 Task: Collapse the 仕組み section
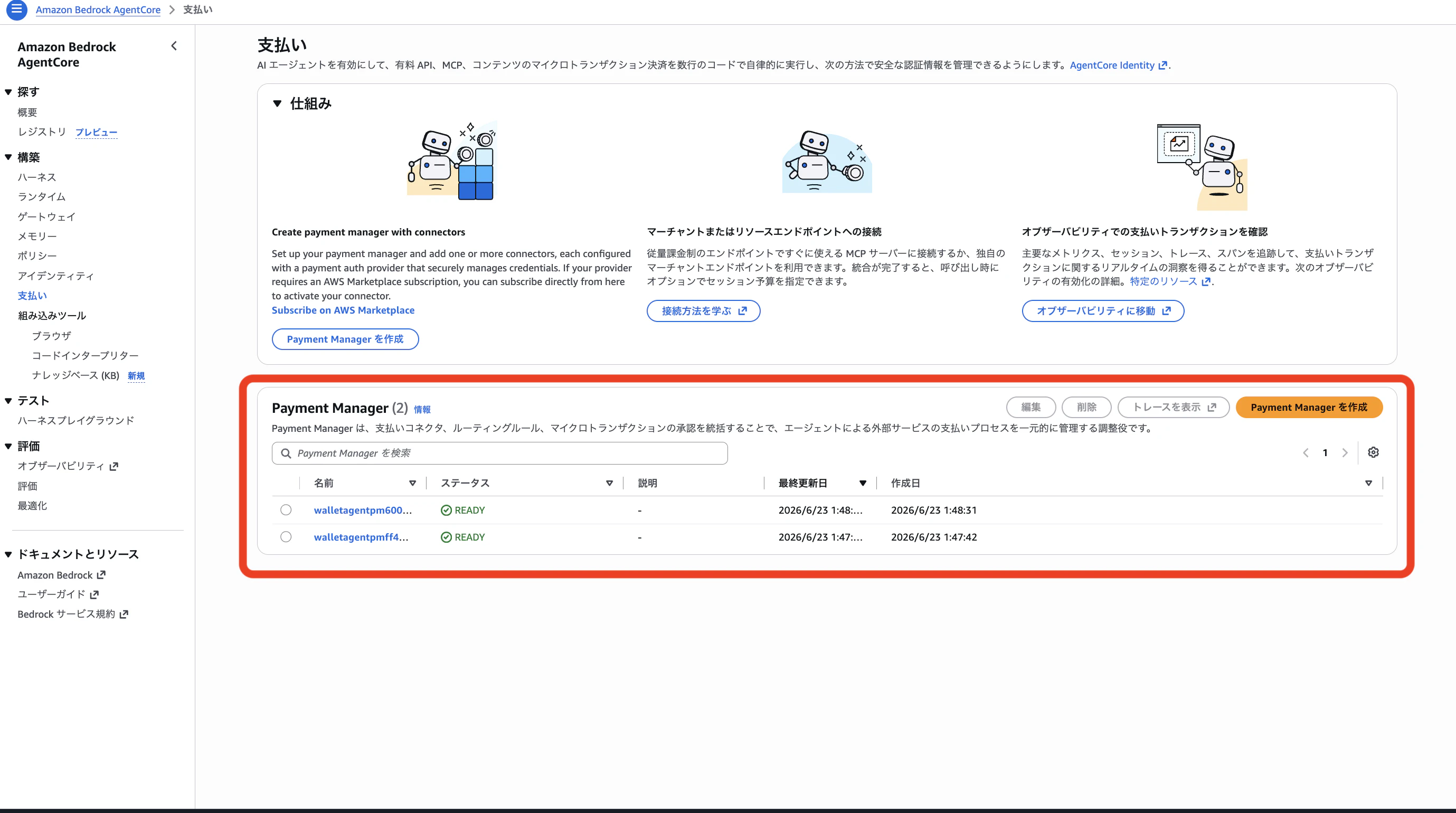pyautogui.click(x=277, y=103)
